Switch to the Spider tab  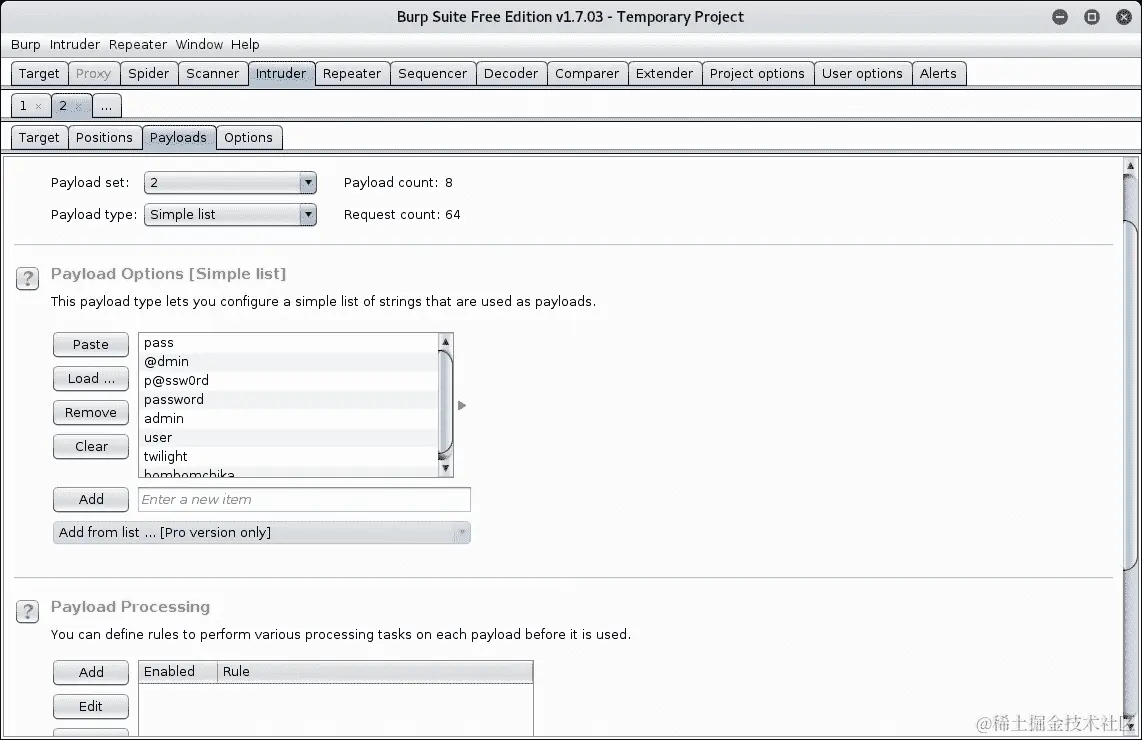coord(149,74)
